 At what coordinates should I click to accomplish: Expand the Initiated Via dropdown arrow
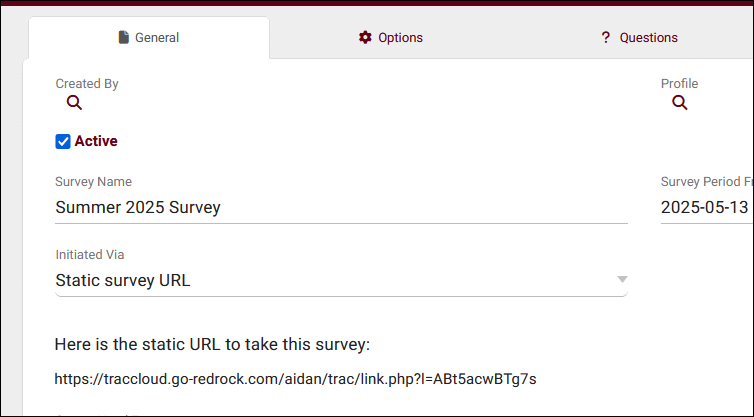(x=622, y=280)
